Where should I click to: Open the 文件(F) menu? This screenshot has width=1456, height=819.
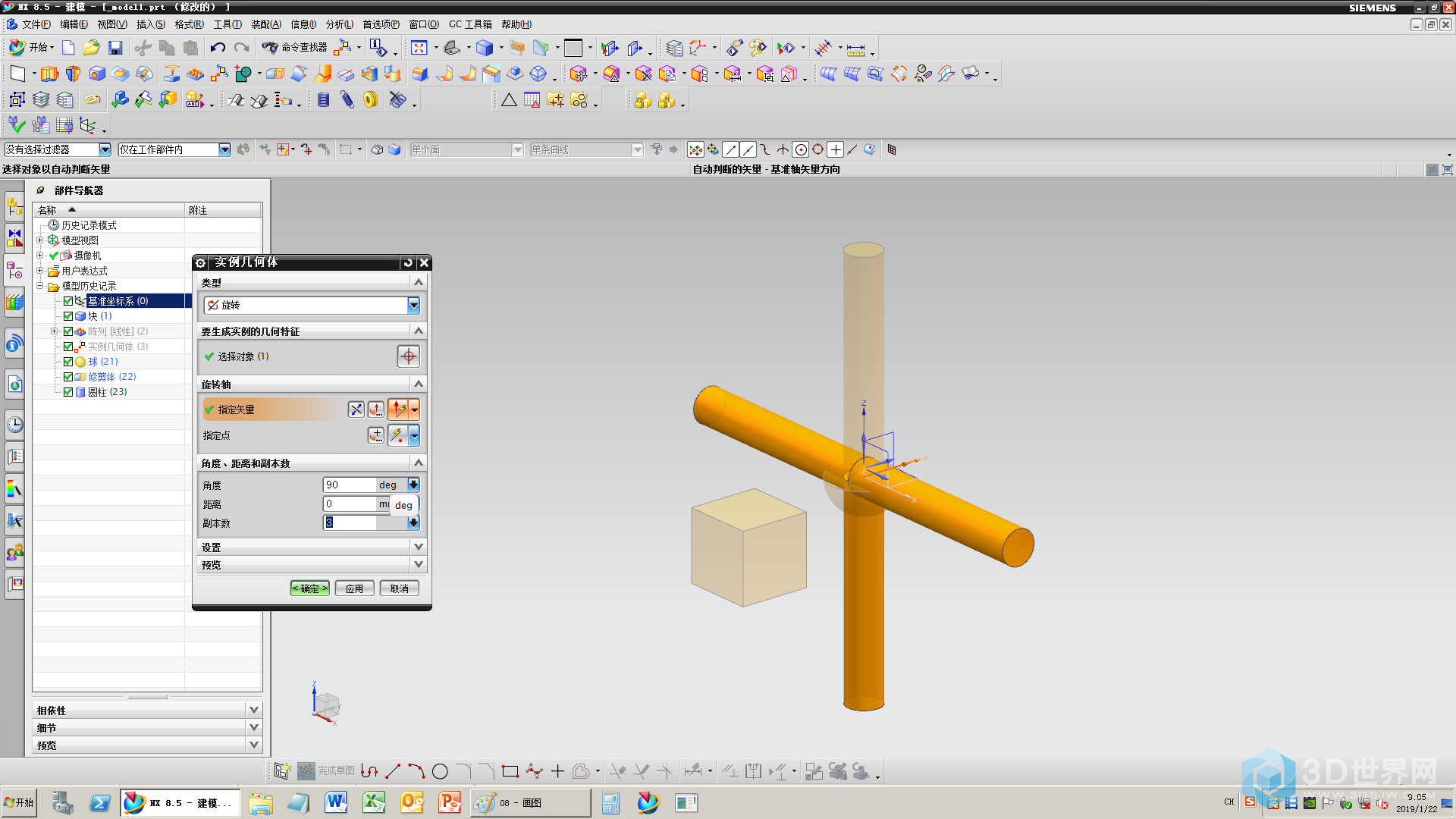(36, 24)
